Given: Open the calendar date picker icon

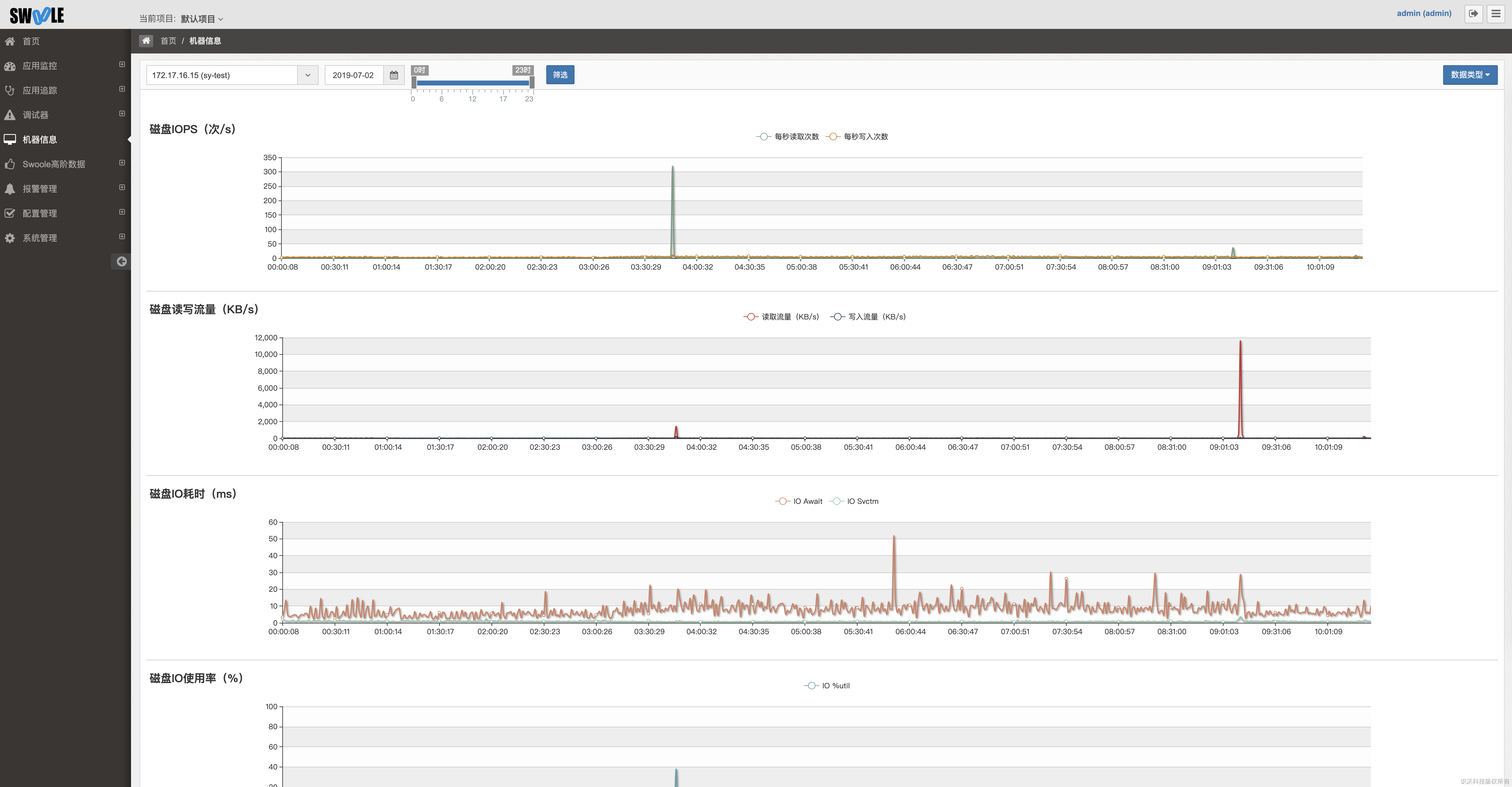Looking at the screenshot, I should 394,75.
